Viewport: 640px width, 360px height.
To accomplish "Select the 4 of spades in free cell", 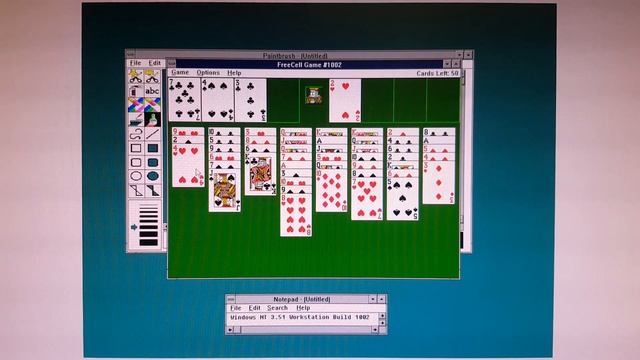I will [x=218, y=100].
